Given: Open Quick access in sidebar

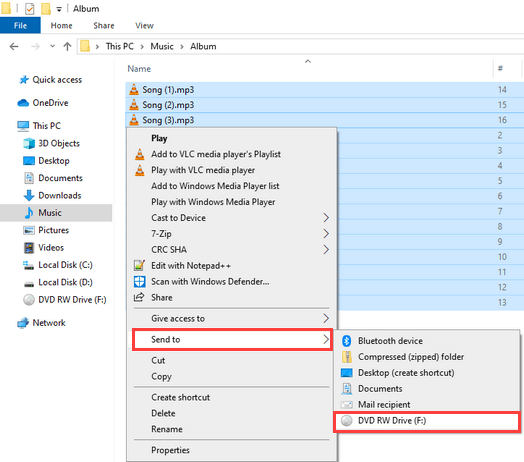Looking at the screenshot, I should (x=57, y=80).
